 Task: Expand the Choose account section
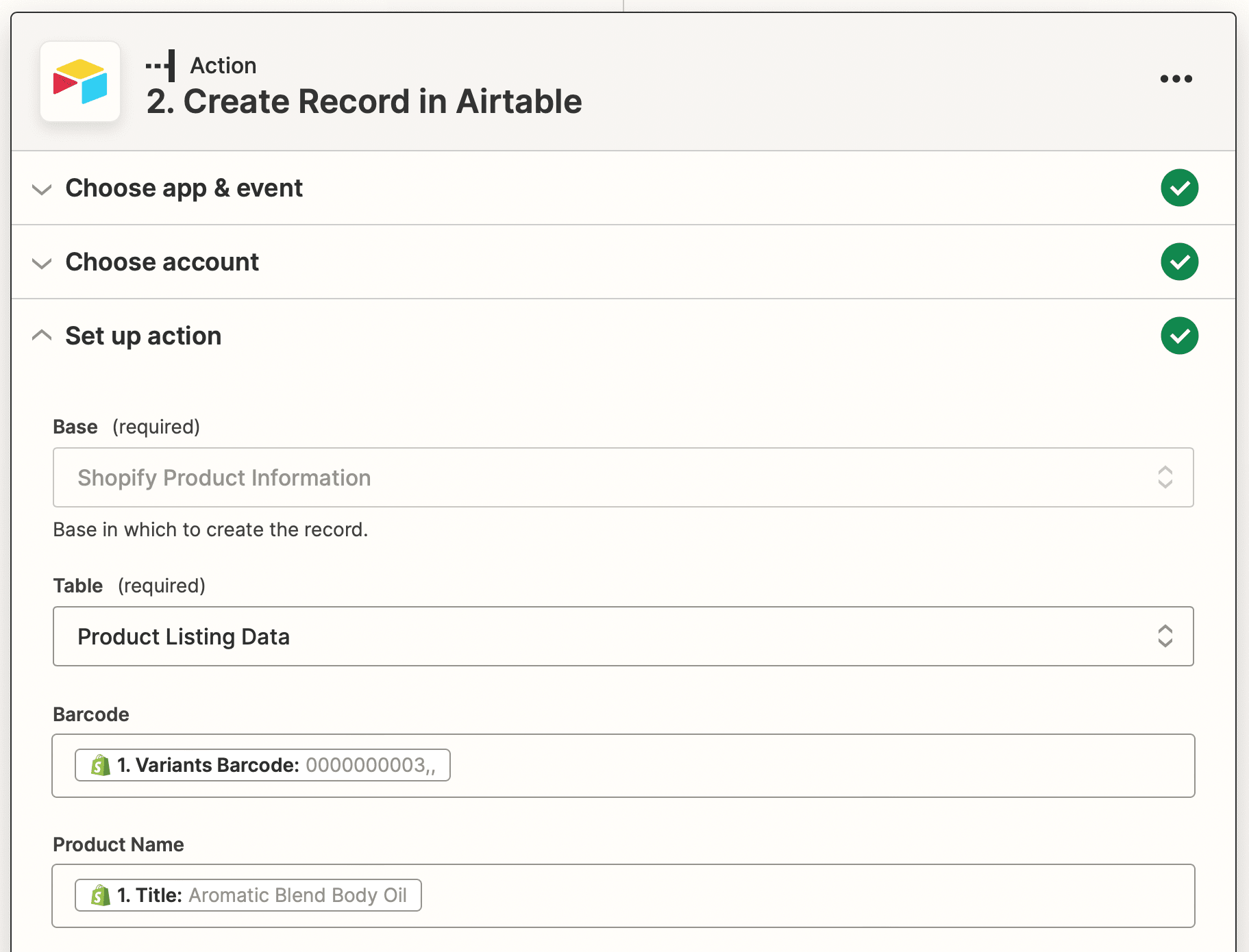click(42, 263)
